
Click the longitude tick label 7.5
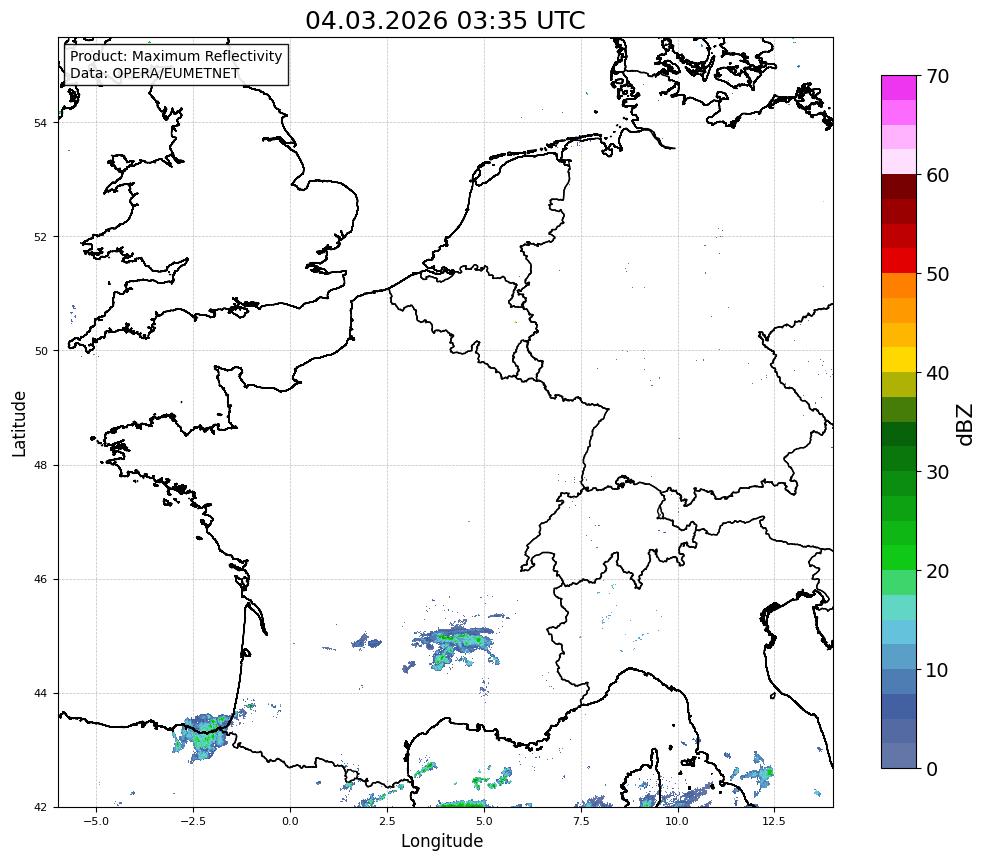pyautogui.click(x=581, y=821)
